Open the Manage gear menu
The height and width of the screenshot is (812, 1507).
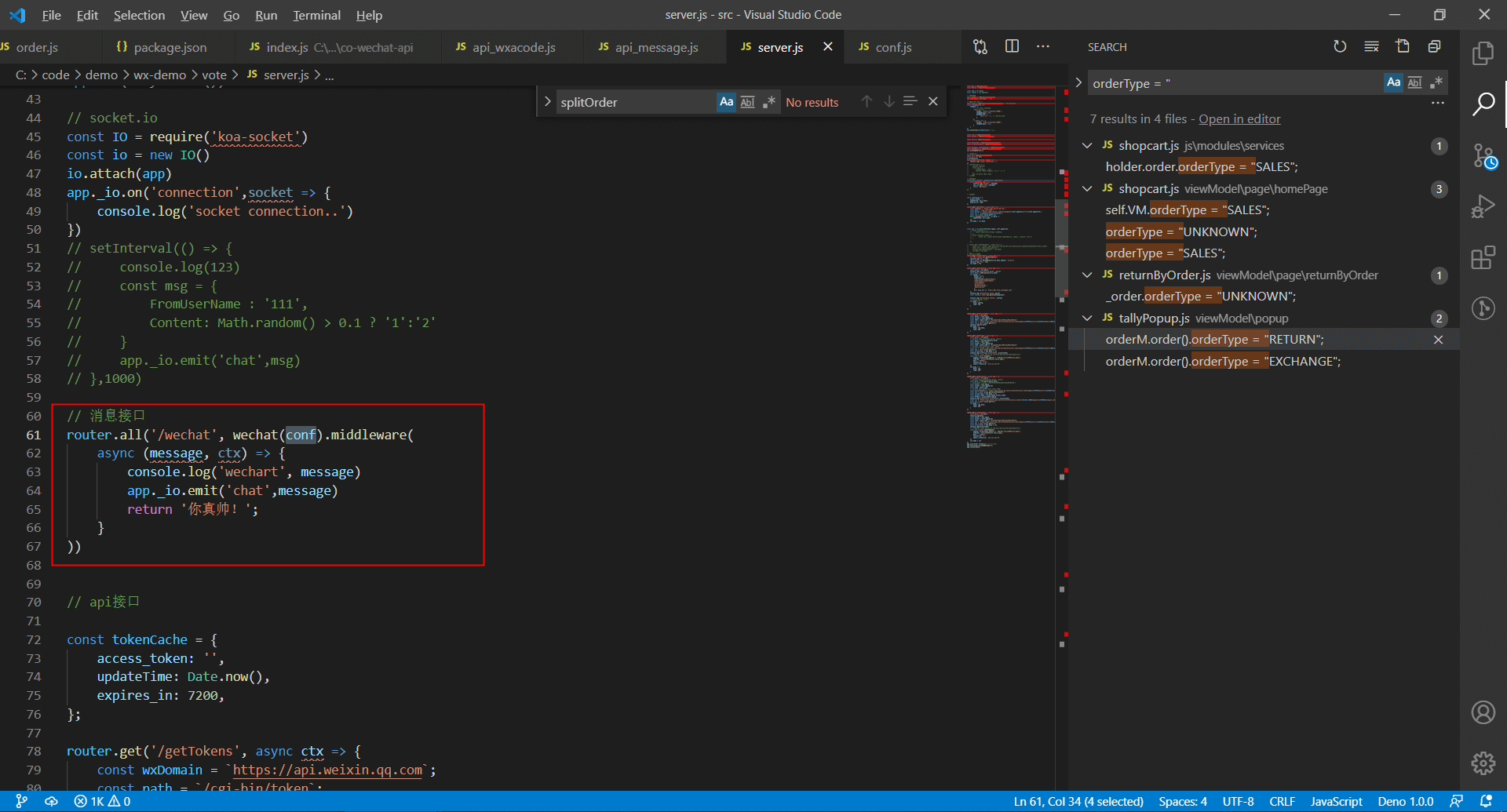[x=1483, y=763]
